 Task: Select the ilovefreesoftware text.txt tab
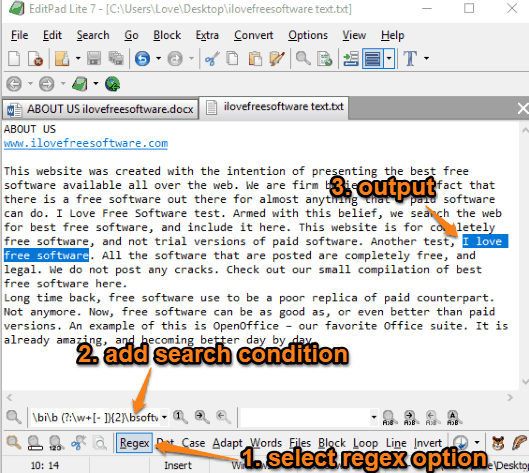tap(274, 107)
